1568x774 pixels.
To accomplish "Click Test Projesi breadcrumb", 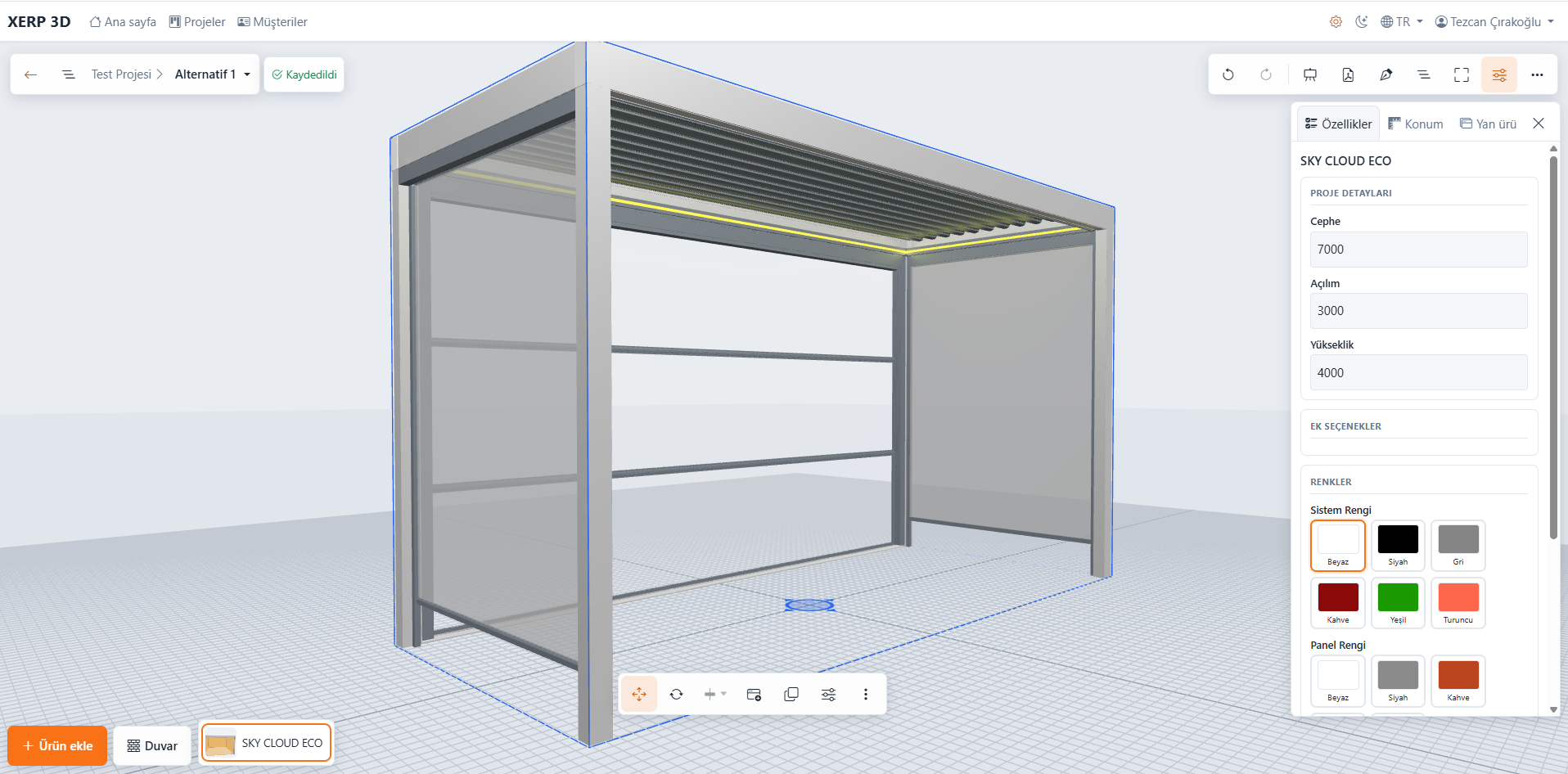I will 121,74.
